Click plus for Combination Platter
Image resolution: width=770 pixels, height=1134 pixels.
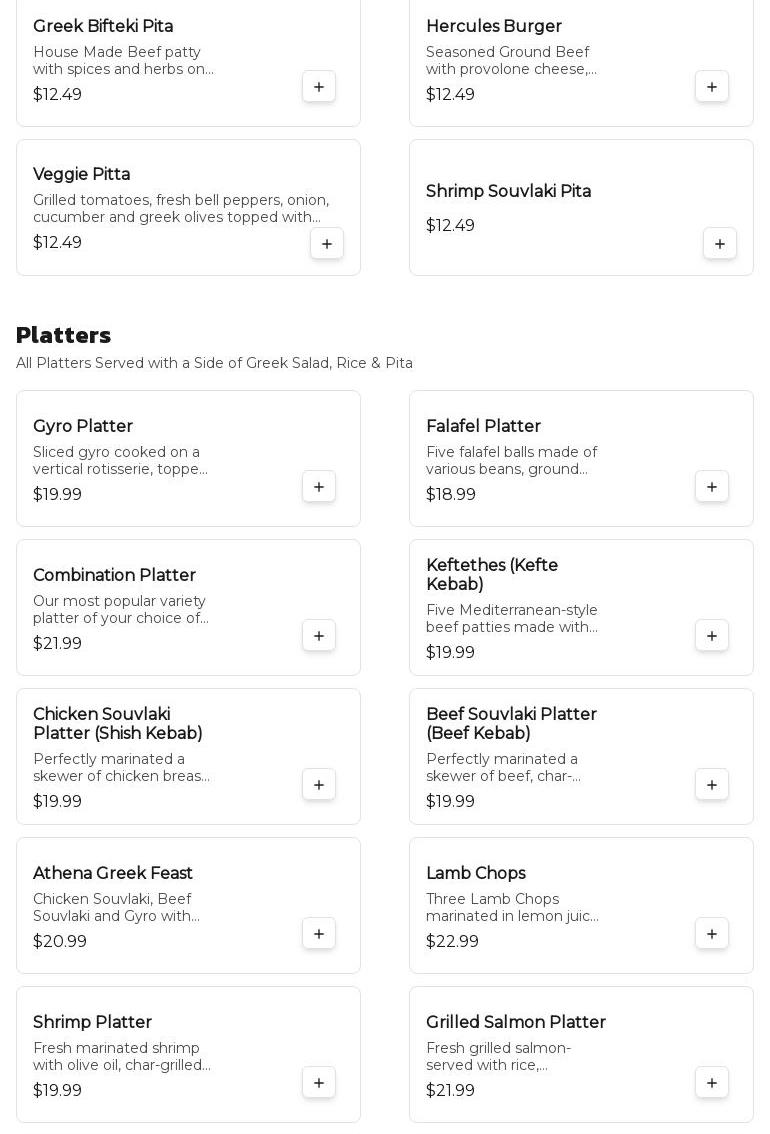tap(319, 636)
